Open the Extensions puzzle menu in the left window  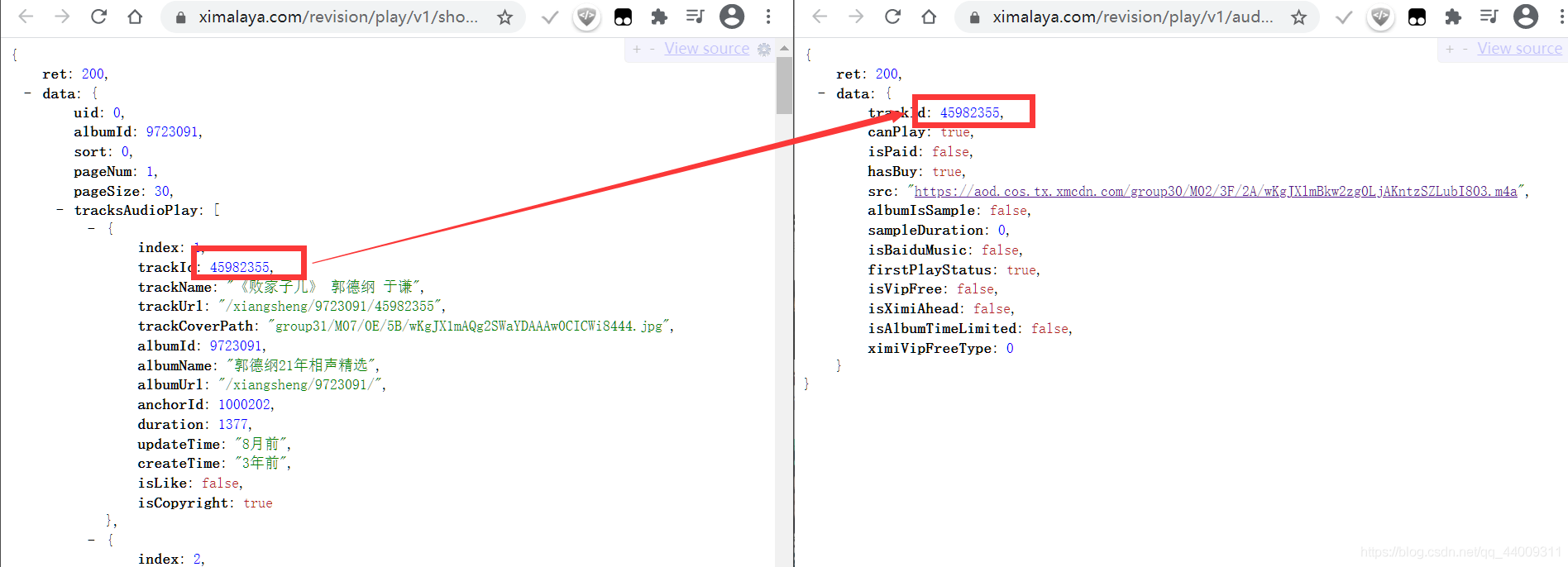pyautogui.click(x=659, y=17)
